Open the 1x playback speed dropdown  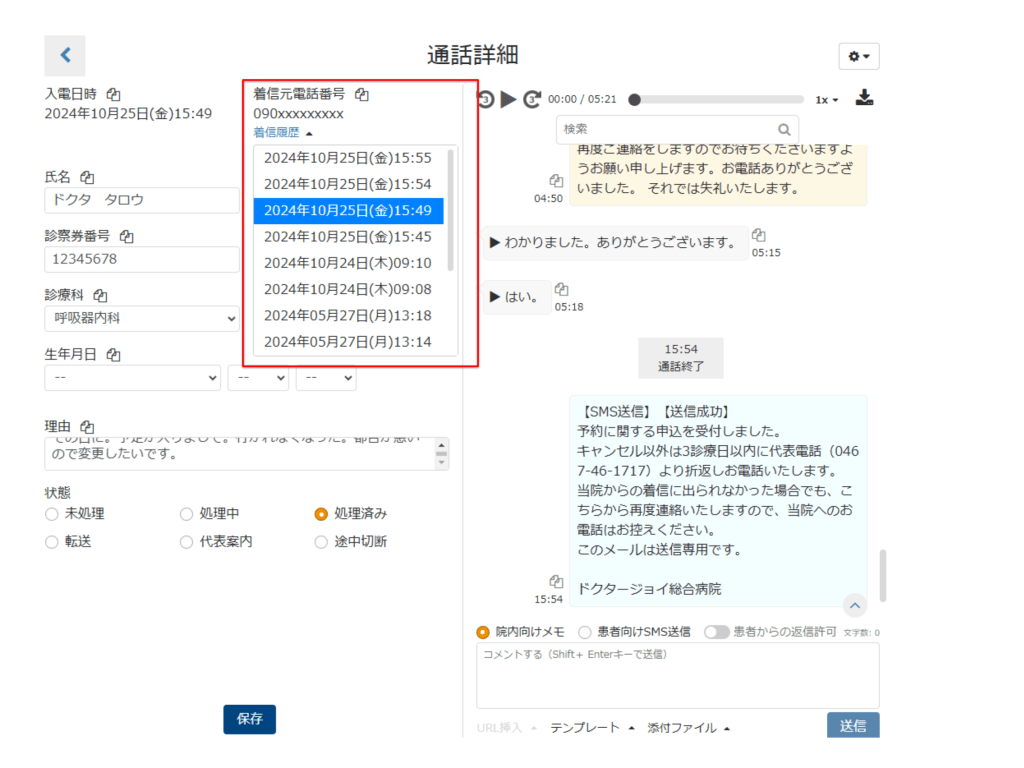[x=826, y=100]
